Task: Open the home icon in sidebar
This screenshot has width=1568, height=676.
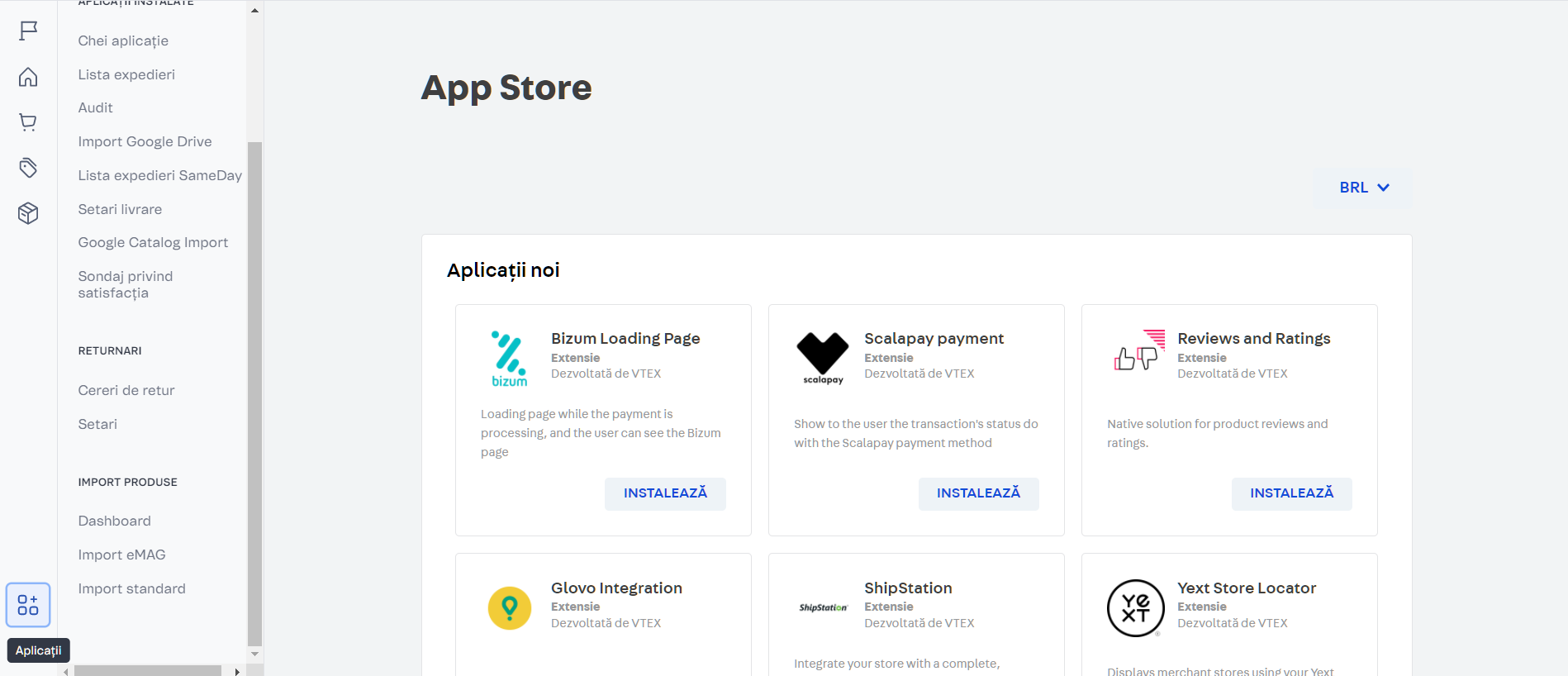Action: click(28, 77)
